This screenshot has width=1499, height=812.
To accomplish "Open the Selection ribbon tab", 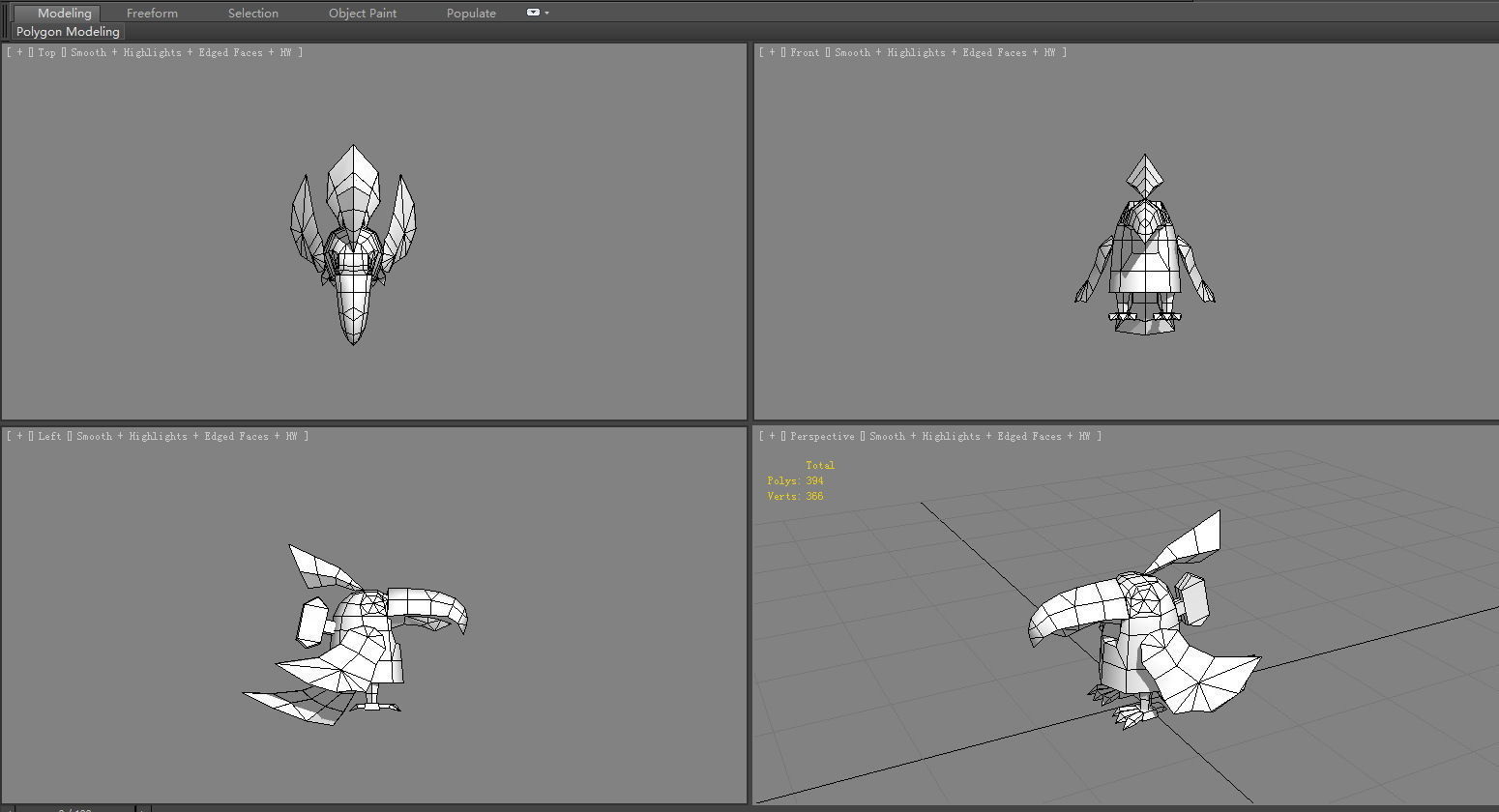I will 252,13.
